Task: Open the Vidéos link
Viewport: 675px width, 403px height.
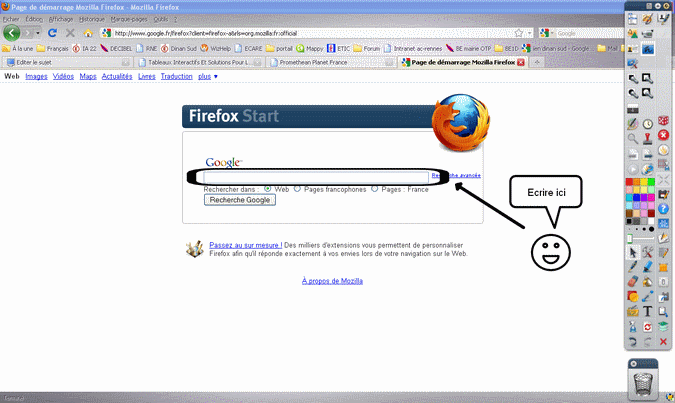Action: coord(63,76)
